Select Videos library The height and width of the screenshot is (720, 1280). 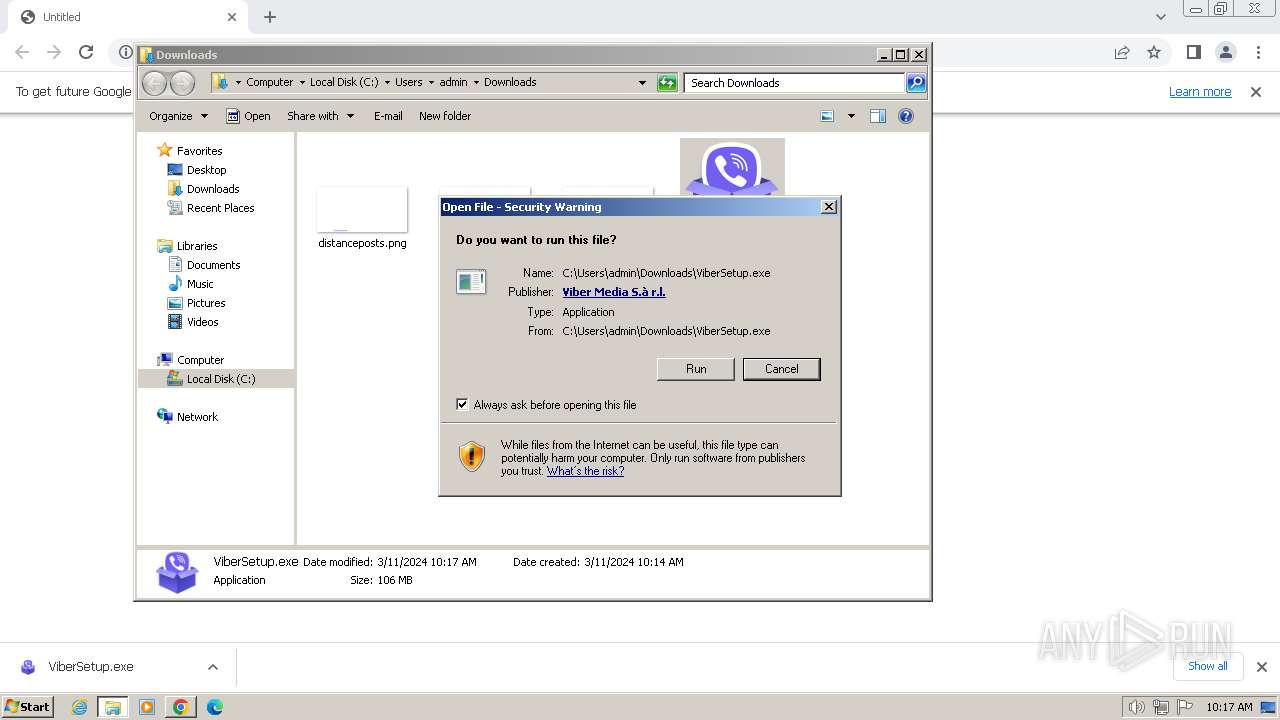[x=202, y=322]
